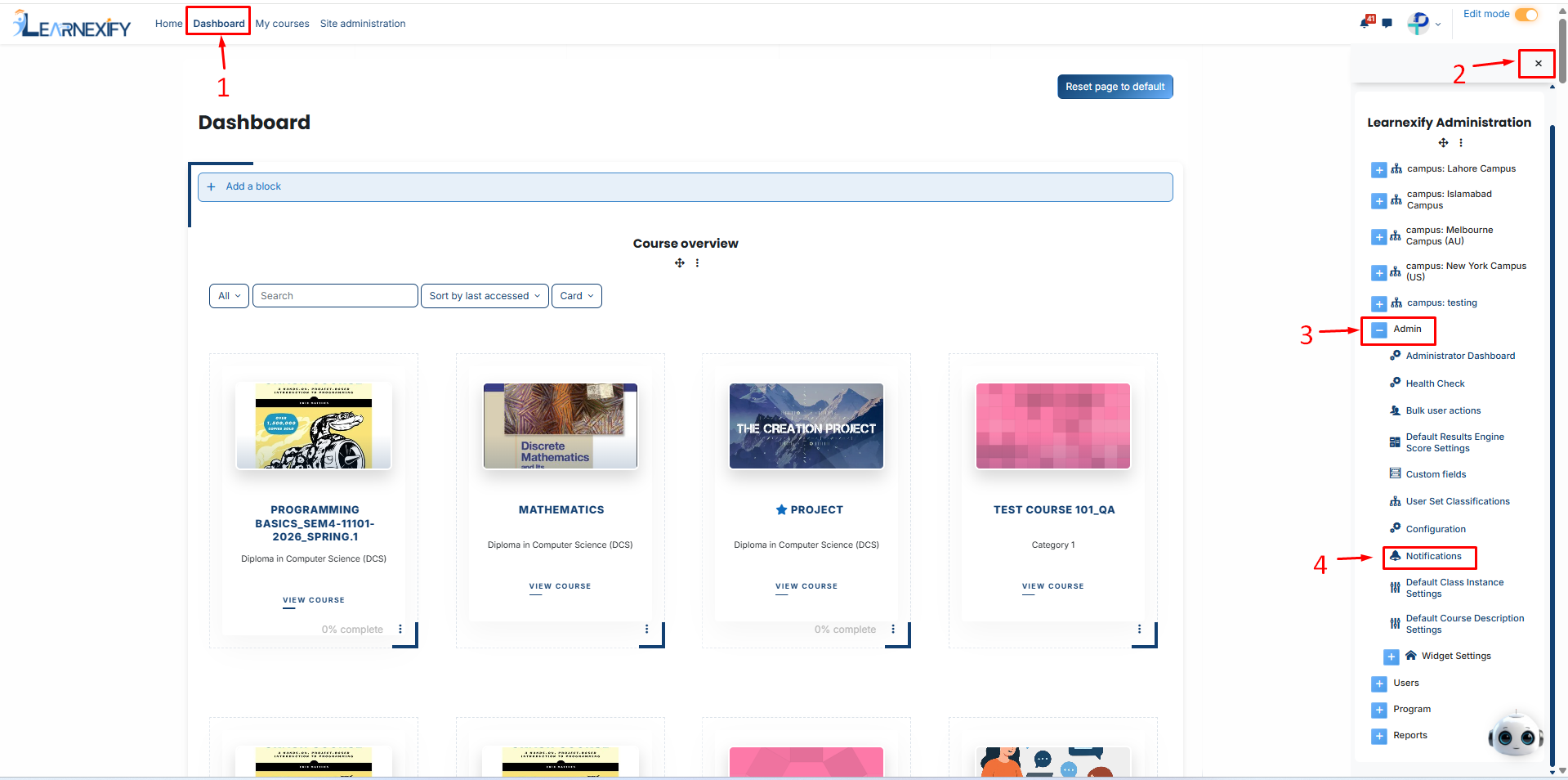
Task: Click the chatbot robot icon
Action: coord(1516,734)
